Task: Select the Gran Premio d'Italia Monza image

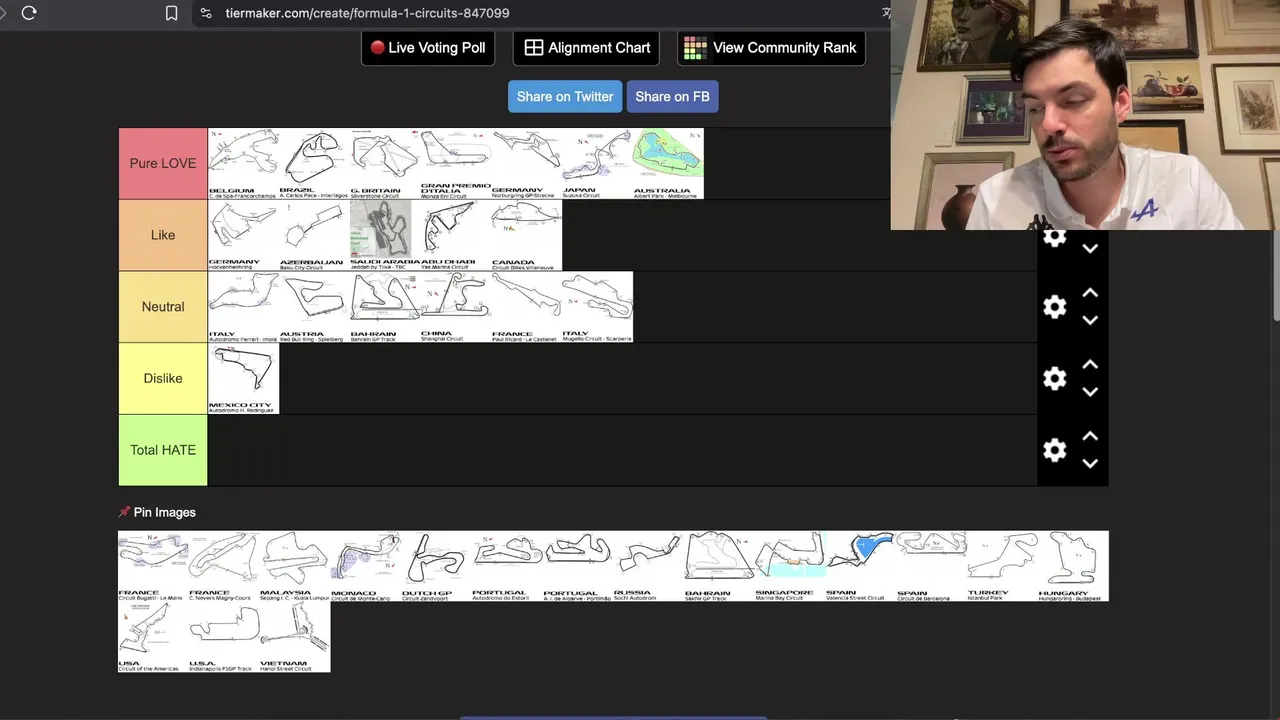Action: 456,163
